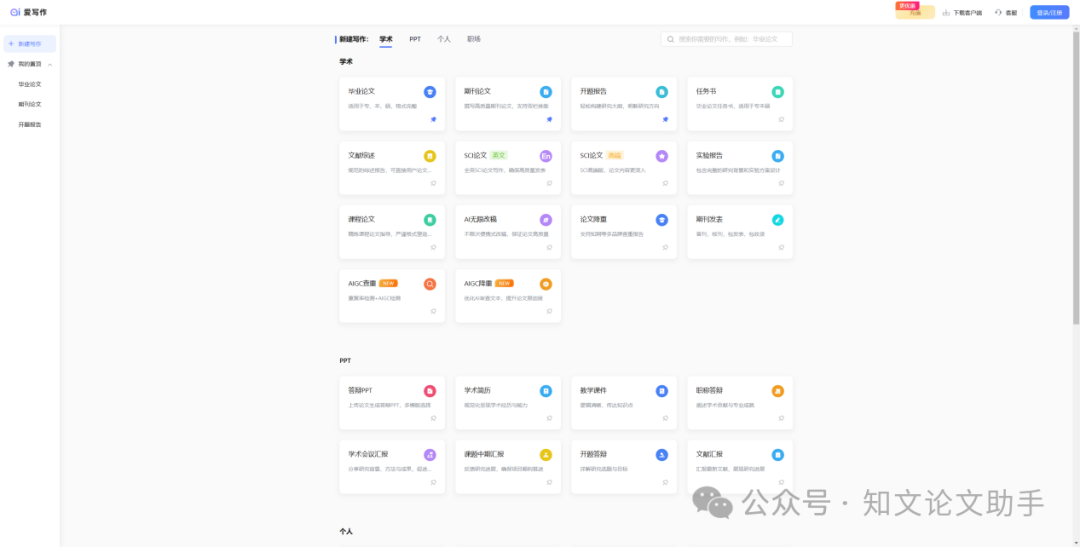Click the red icon on 答辩PPT card

coord(430,391)
